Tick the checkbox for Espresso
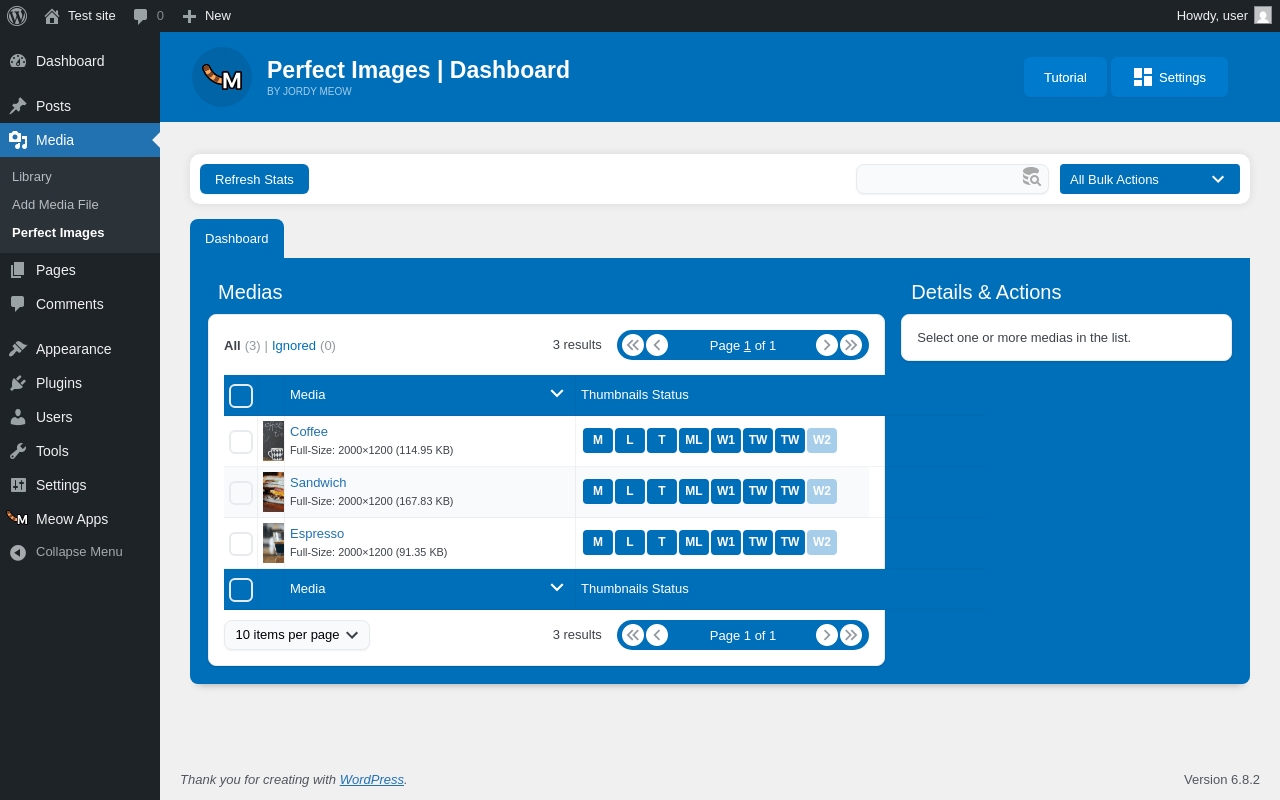 tap(241, 544)
